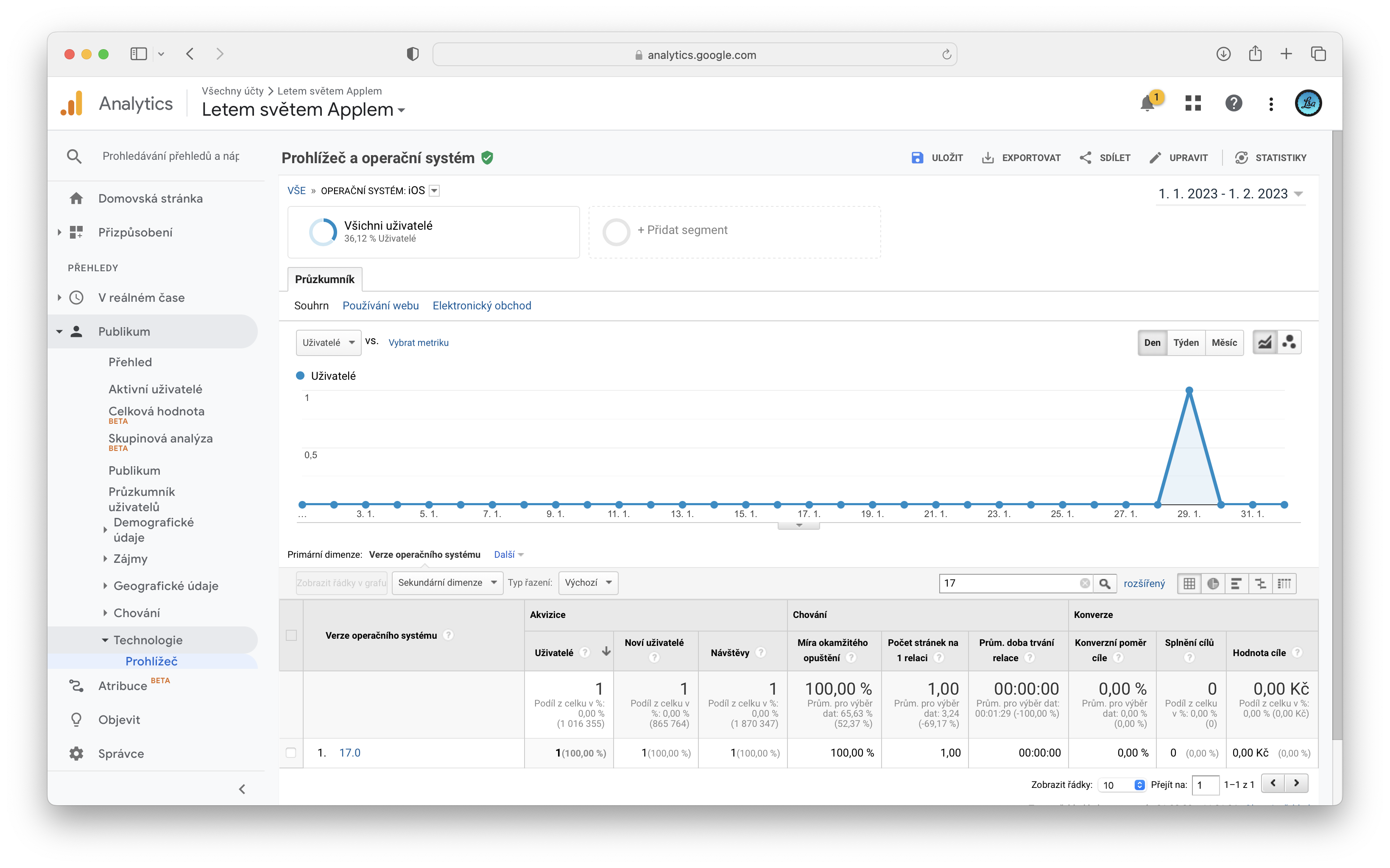Clear the table filter with the X icon
Image resolution: width=1390 pixels, height=868 pixels.
(1084, 583)
